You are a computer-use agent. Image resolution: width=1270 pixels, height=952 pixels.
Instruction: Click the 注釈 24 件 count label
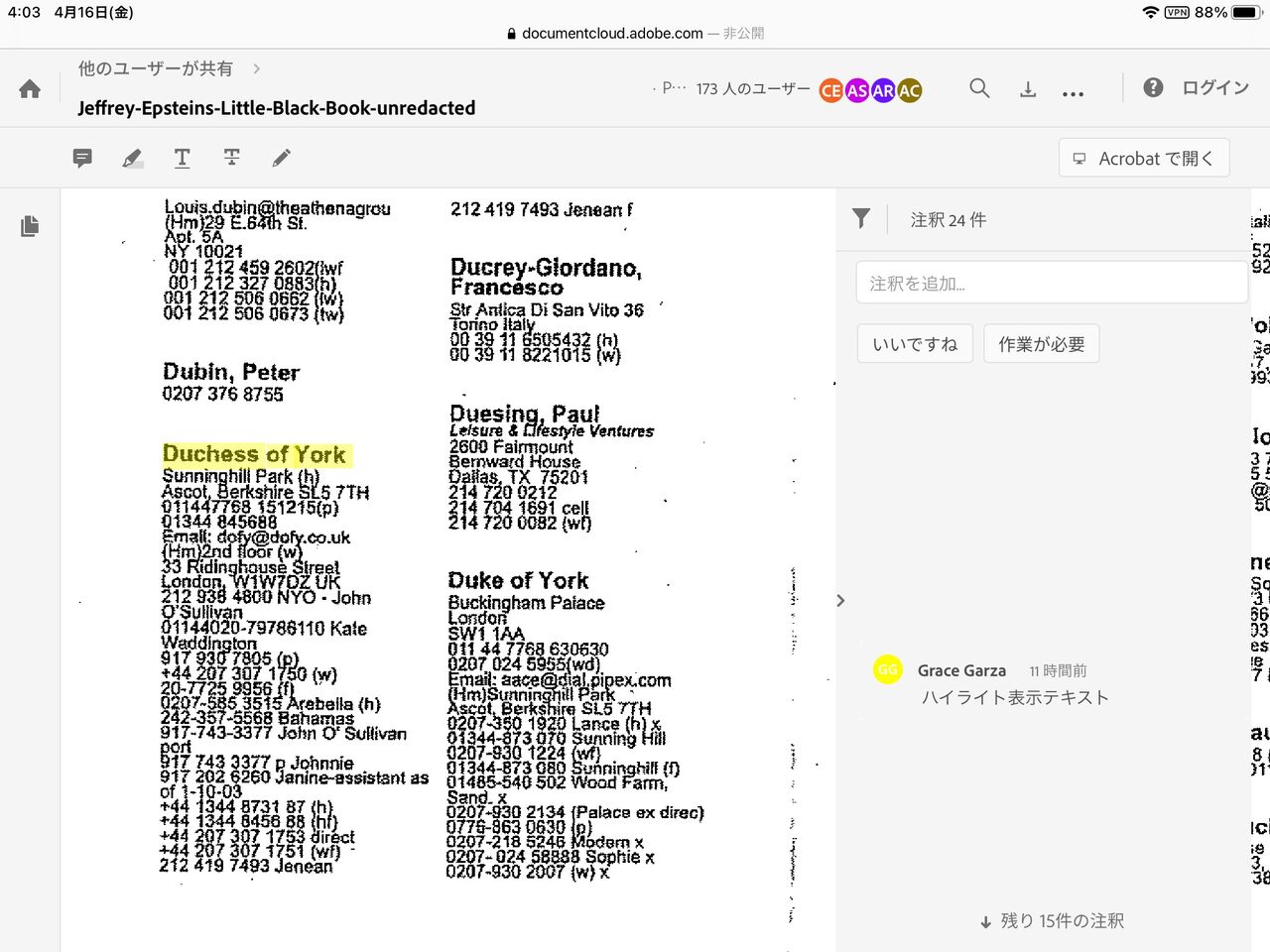(949, 220)
